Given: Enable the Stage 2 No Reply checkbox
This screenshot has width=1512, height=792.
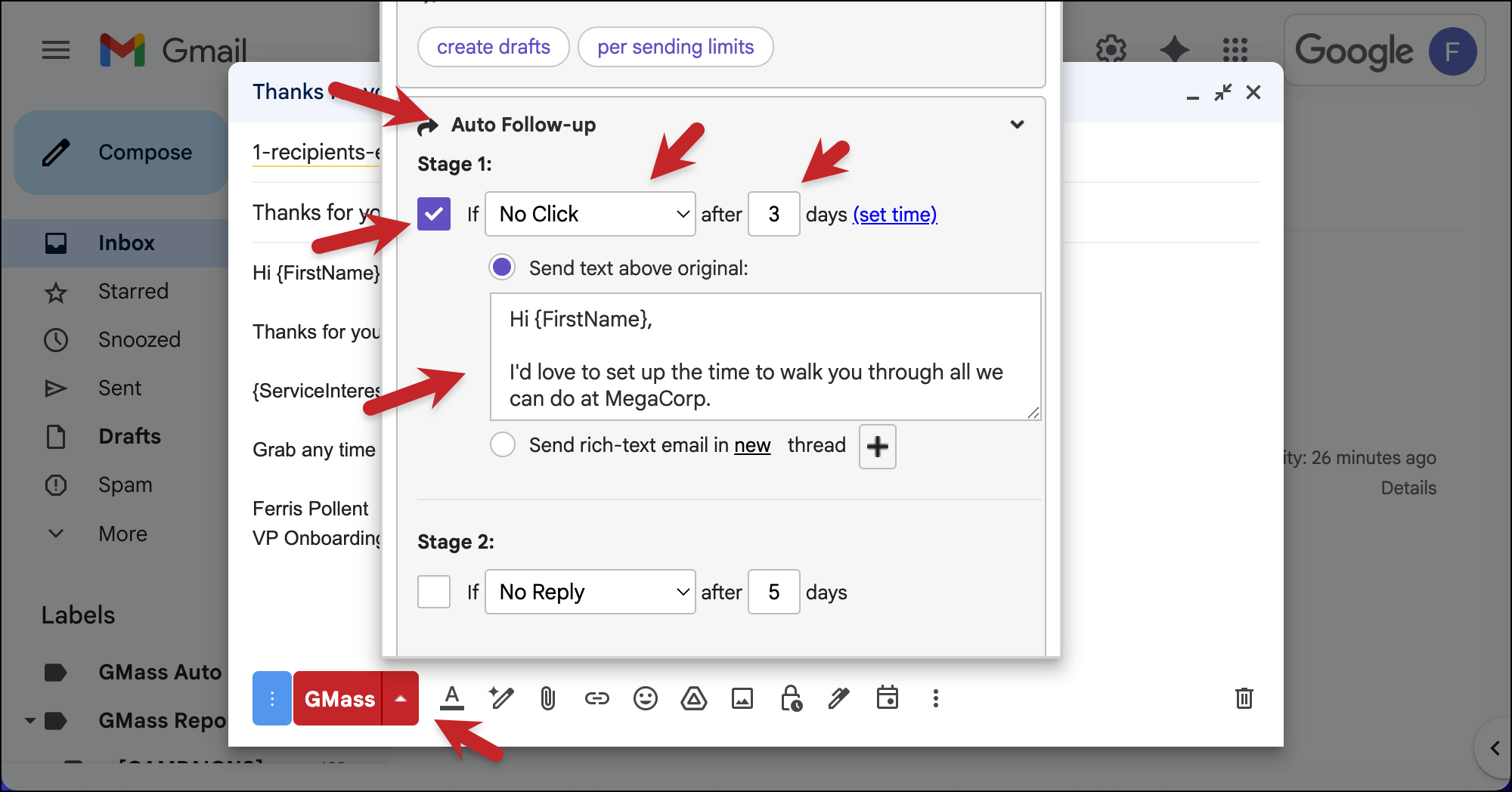Looking at the screenshot, I should click(433, 592).
